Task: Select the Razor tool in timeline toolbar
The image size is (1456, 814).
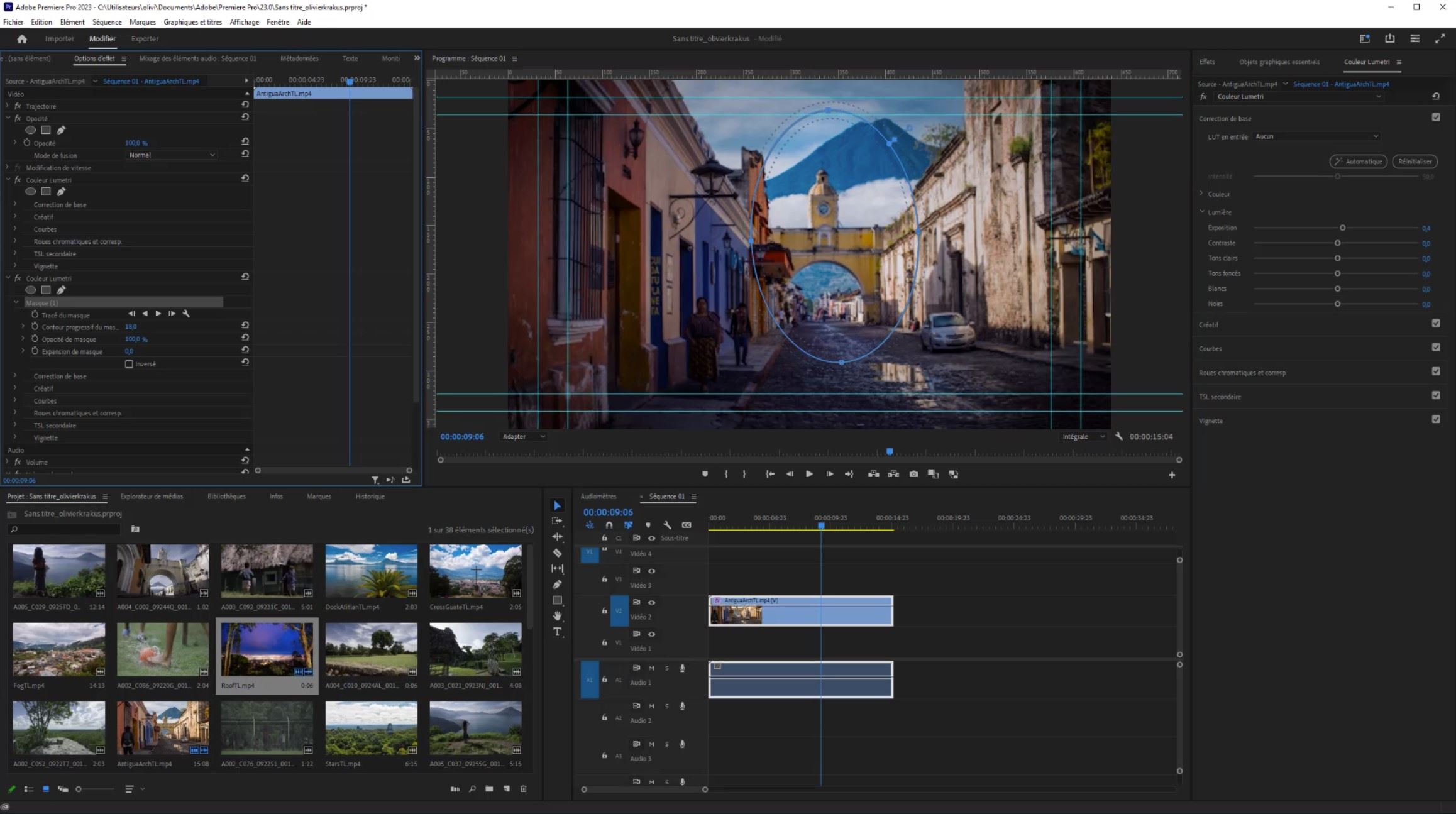Action: (x=557, y=553)
